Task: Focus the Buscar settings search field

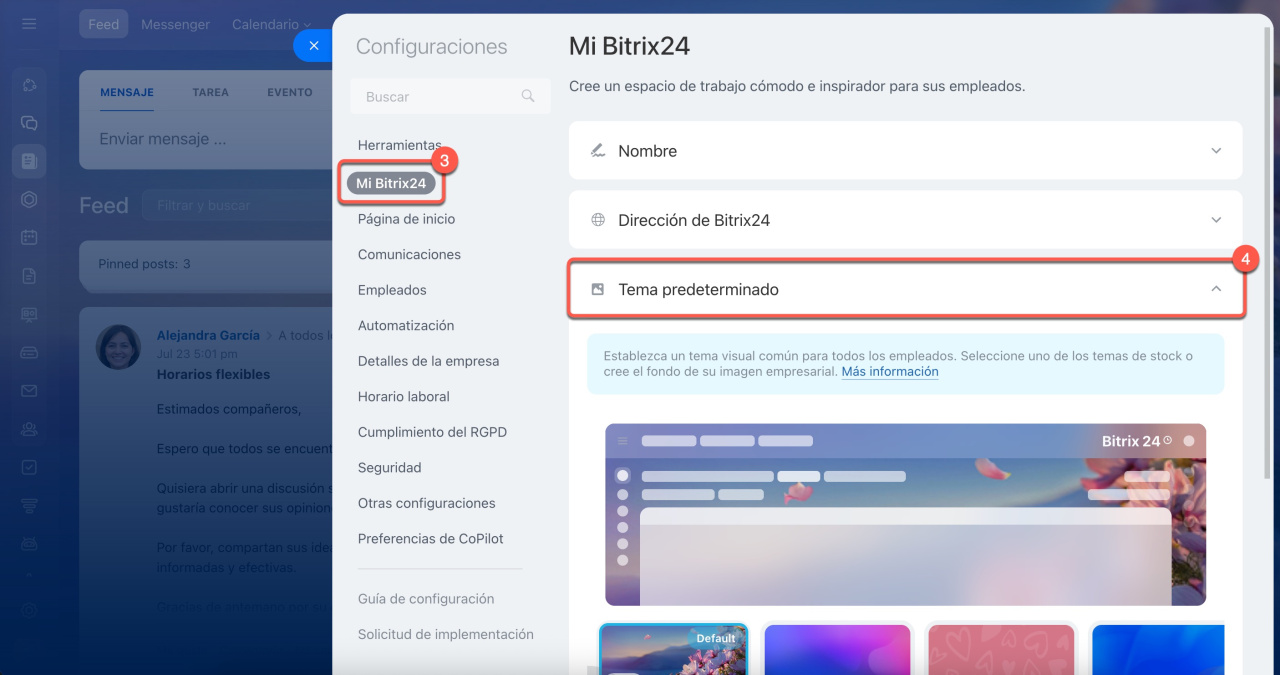Action: [450, 97]
